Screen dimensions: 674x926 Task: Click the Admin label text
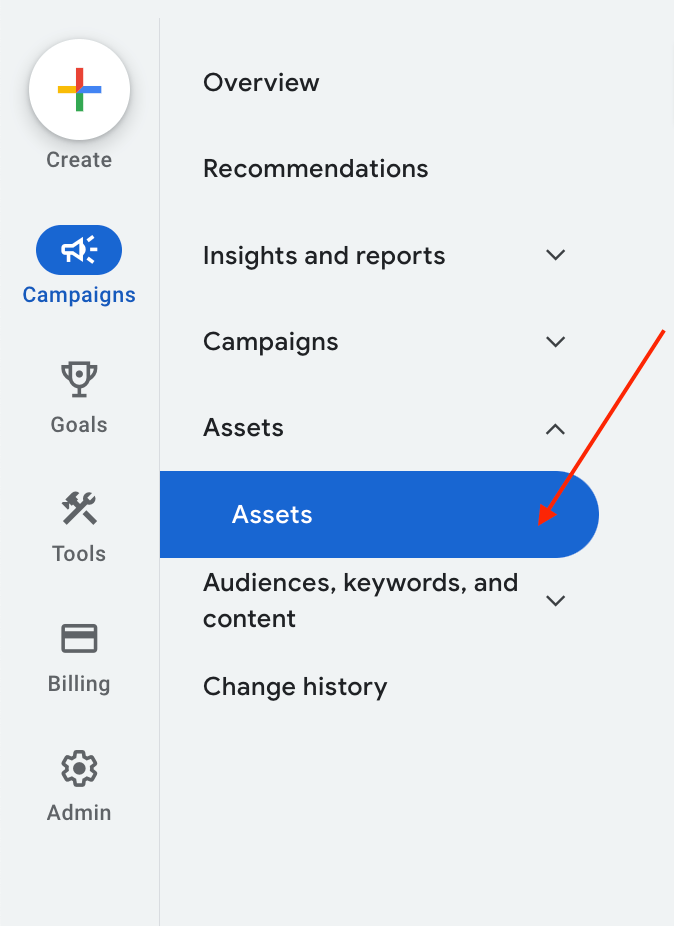[x=79, y=812]
